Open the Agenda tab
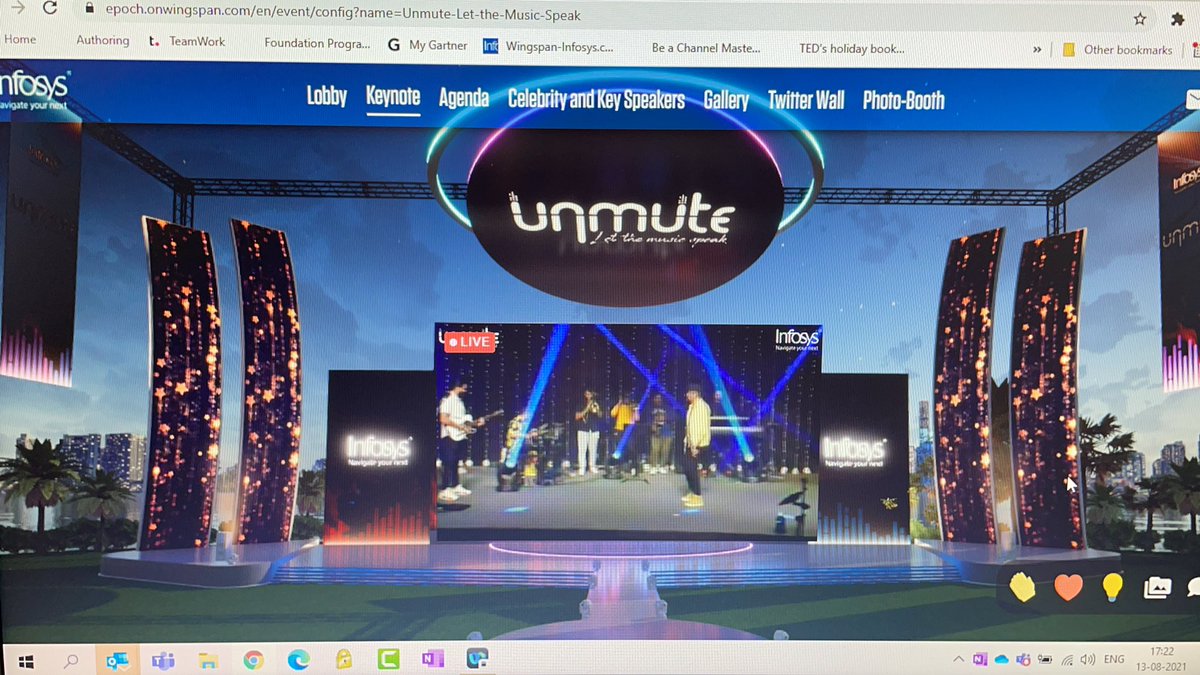This screenshot has height=675, width=1200. tap(464, 98)
